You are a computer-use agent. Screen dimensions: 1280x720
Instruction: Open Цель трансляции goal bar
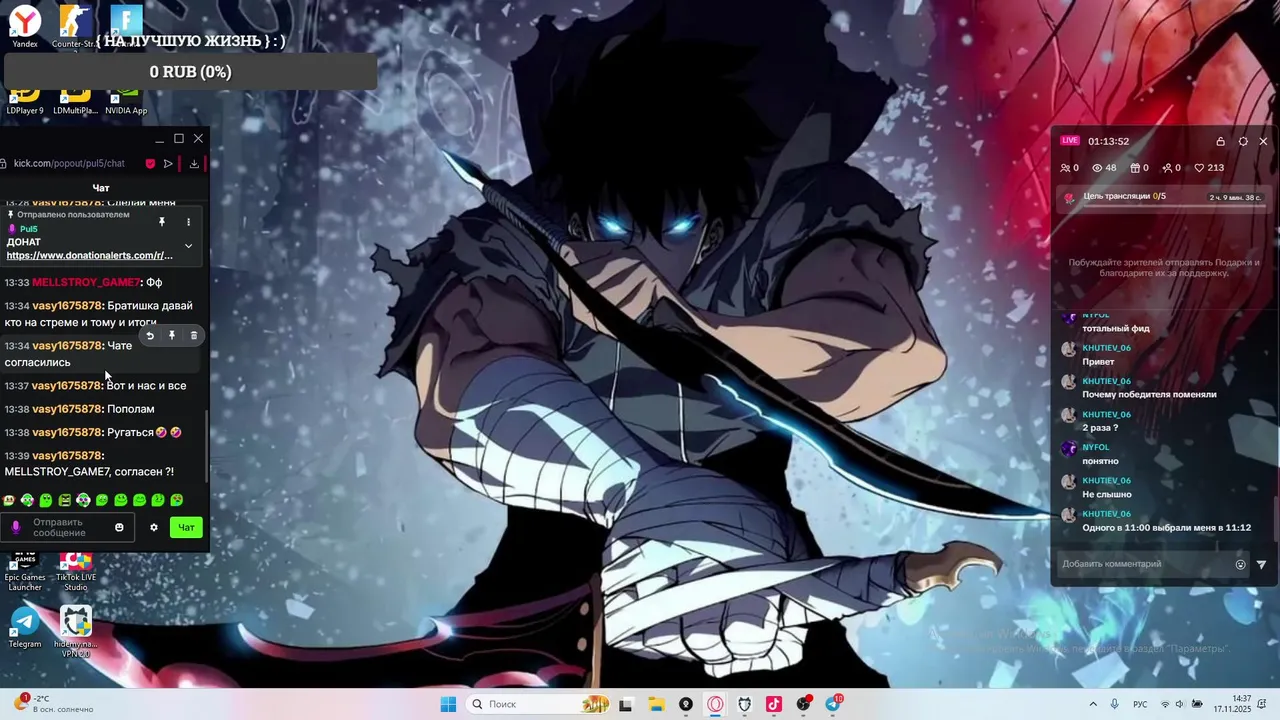[x=1164, y=199]
